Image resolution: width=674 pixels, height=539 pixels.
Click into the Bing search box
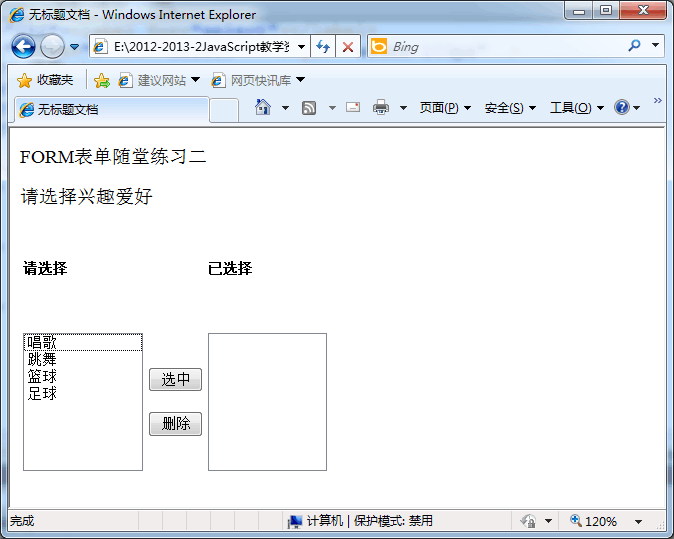[x=507, y=46]
